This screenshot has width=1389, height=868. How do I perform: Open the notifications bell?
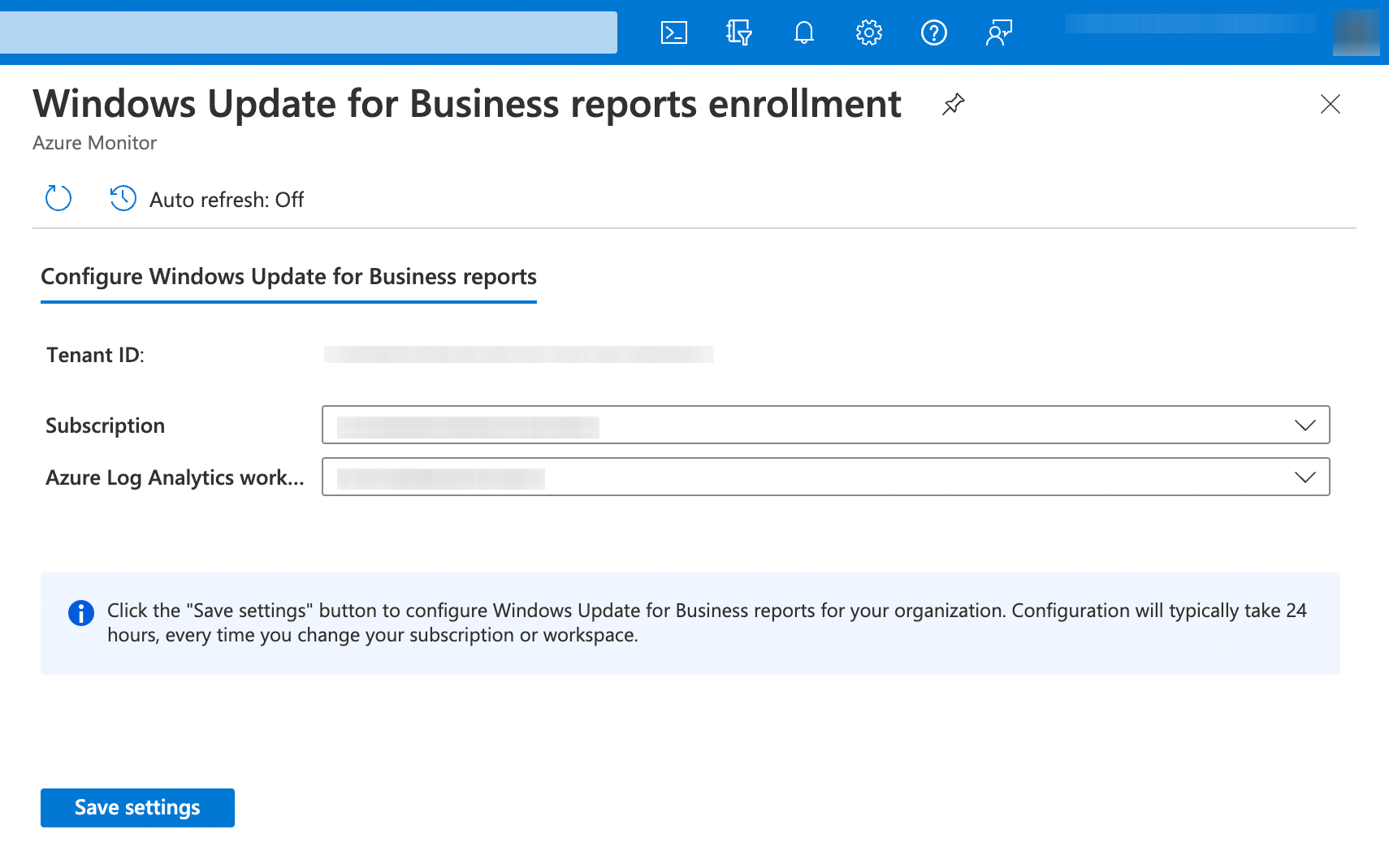pyautogui.click(x=804, y=32)
